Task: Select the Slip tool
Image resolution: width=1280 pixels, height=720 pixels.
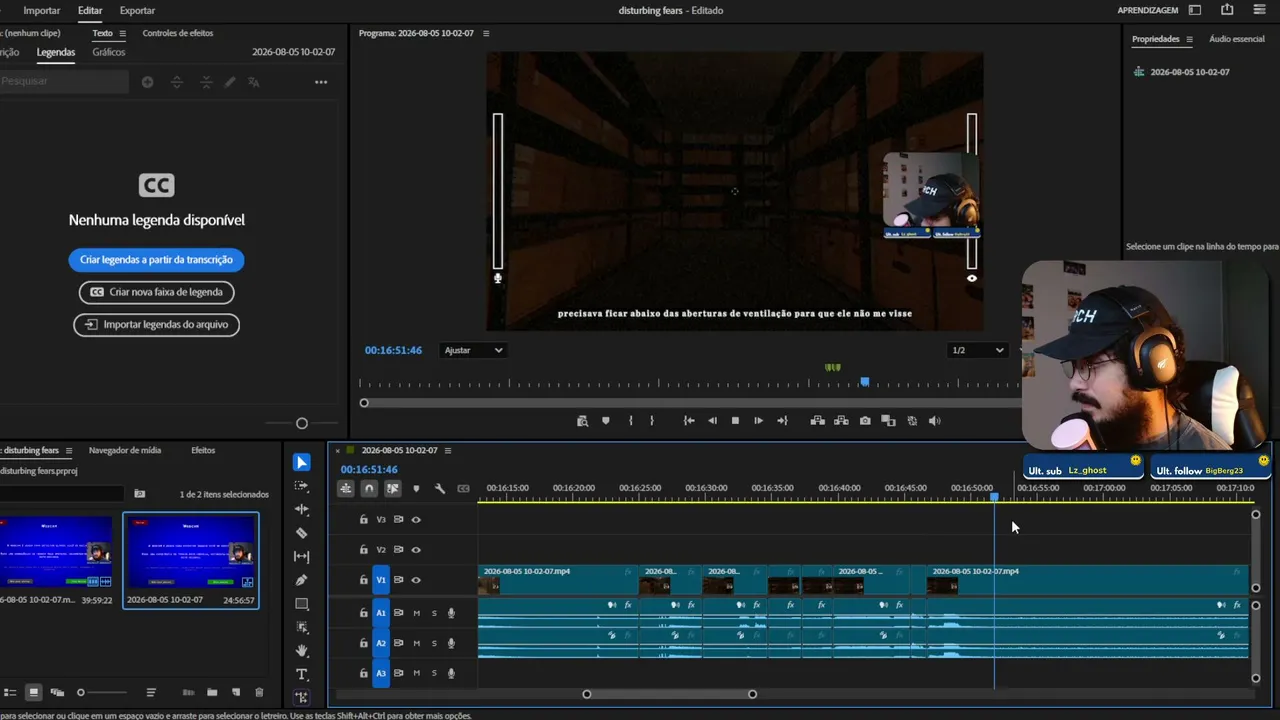Action: tap(302, 556)
